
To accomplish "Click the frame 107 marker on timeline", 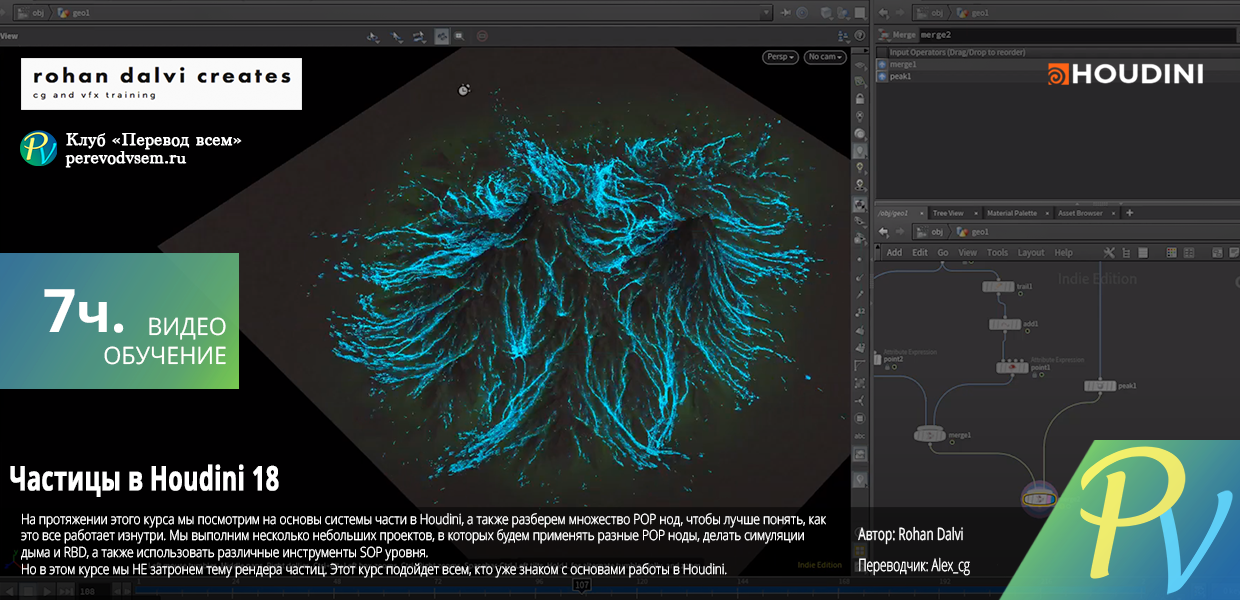I will 582,584.
